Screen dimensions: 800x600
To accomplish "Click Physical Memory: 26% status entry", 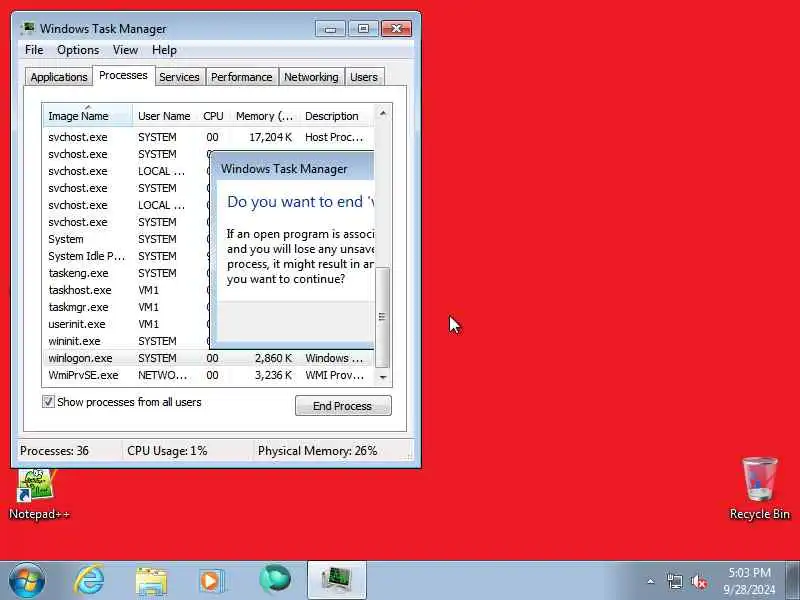I will [317, 451].
